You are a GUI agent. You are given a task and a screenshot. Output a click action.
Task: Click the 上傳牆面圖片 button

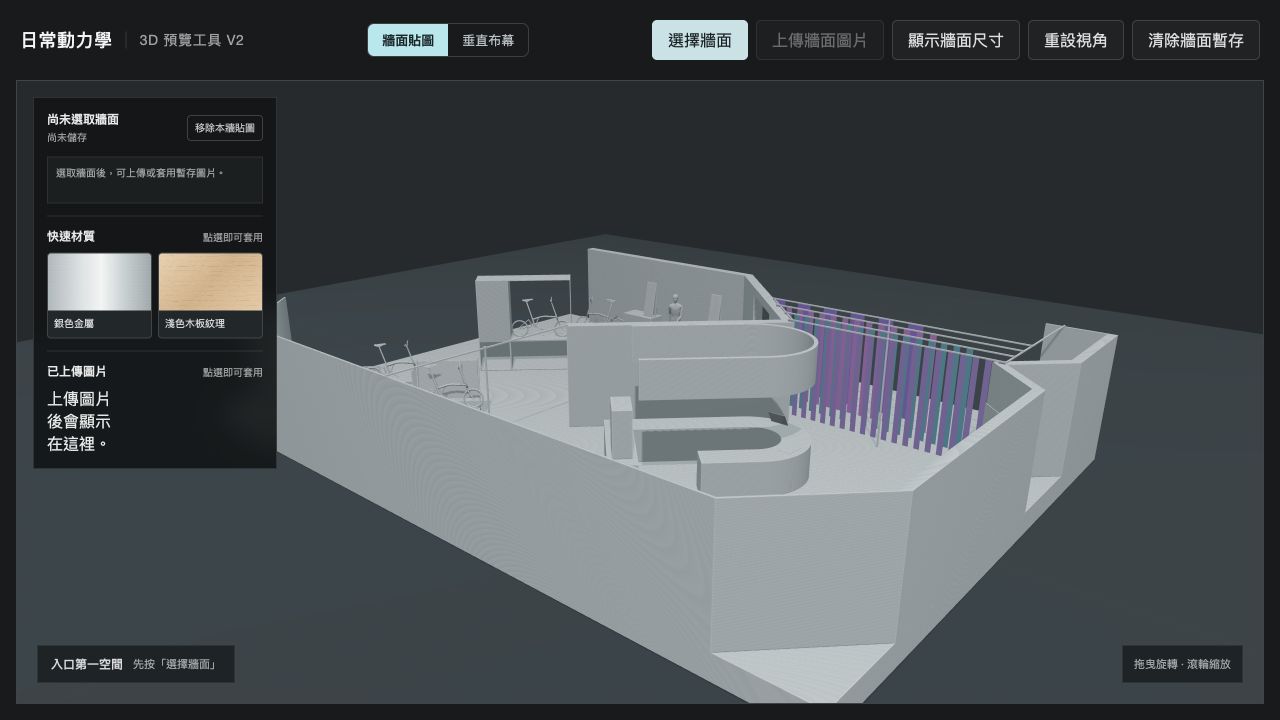pyautogui.click(x=820, y=40)
